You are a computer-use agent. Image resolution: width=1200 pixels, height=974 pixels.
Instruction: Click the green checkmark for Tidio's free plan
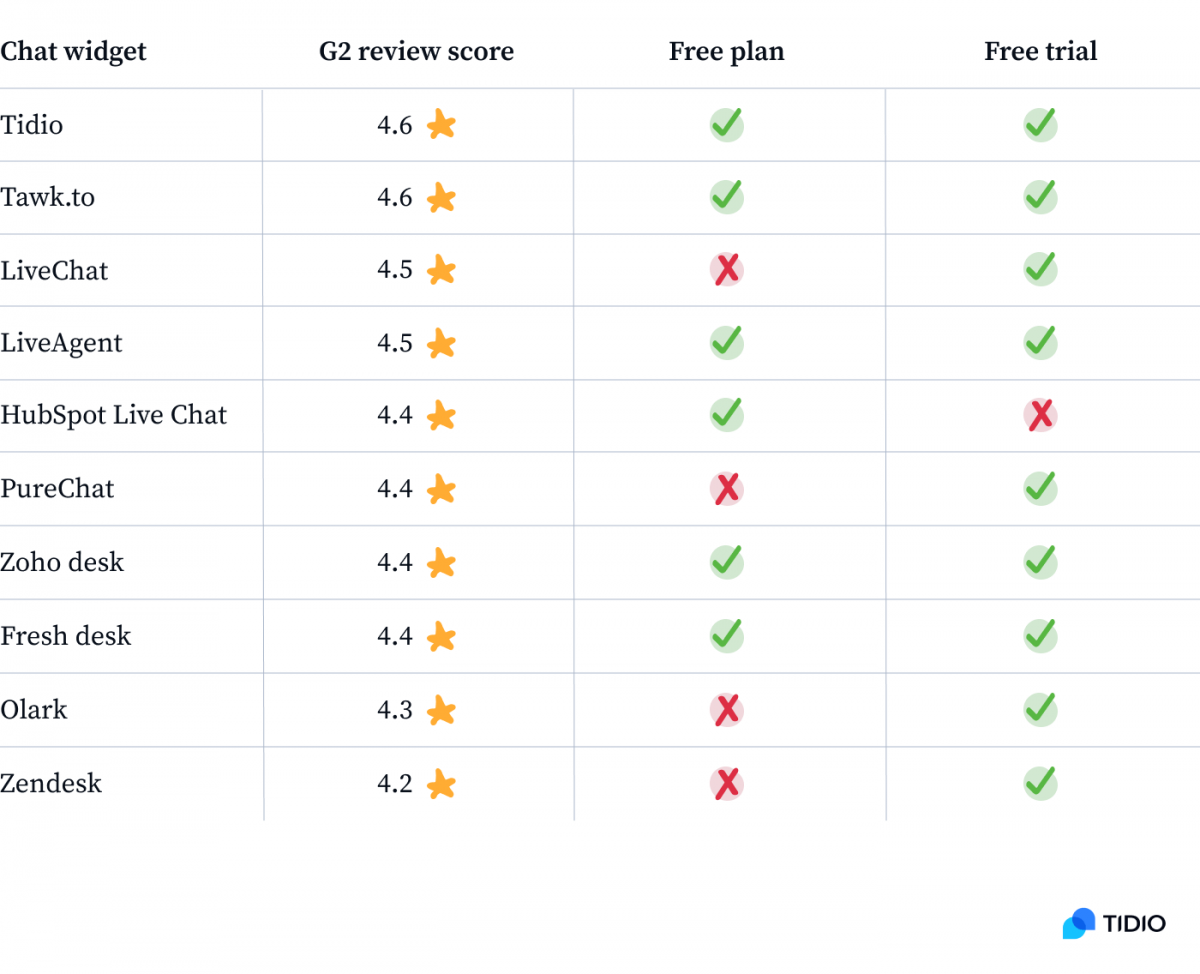[x=727, y=124]
